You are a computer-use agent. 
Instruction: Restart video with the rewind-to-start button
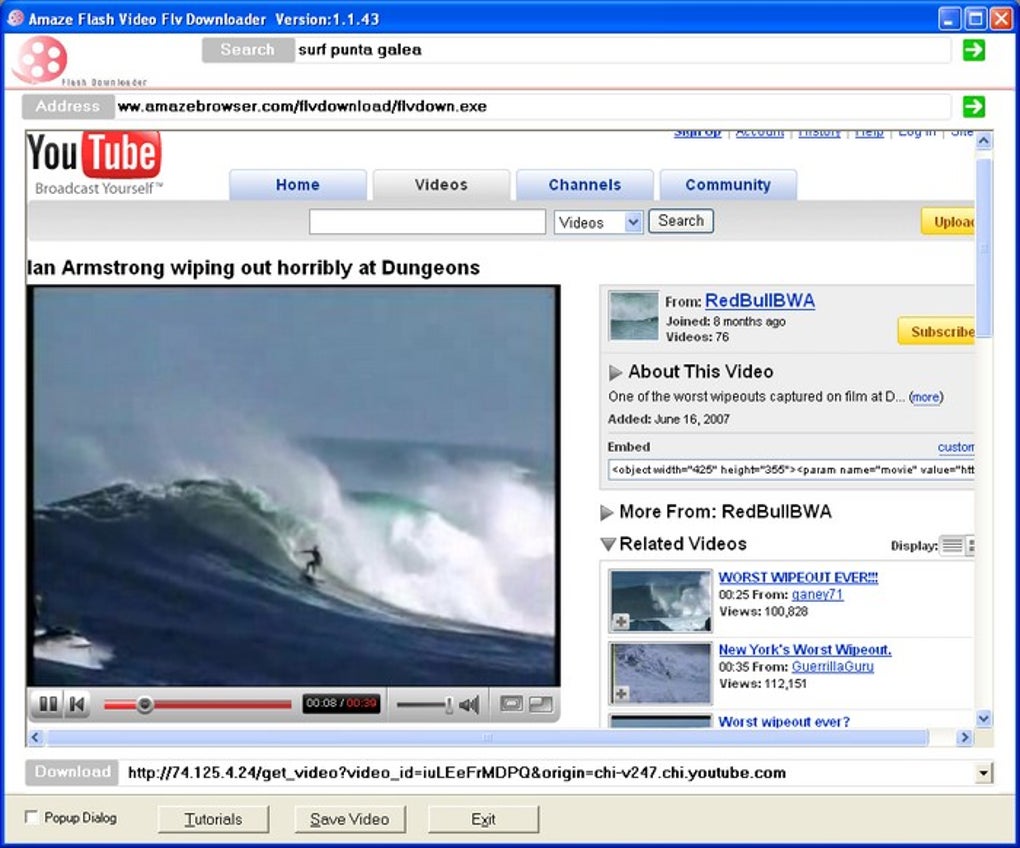click(x=77, y=704)
